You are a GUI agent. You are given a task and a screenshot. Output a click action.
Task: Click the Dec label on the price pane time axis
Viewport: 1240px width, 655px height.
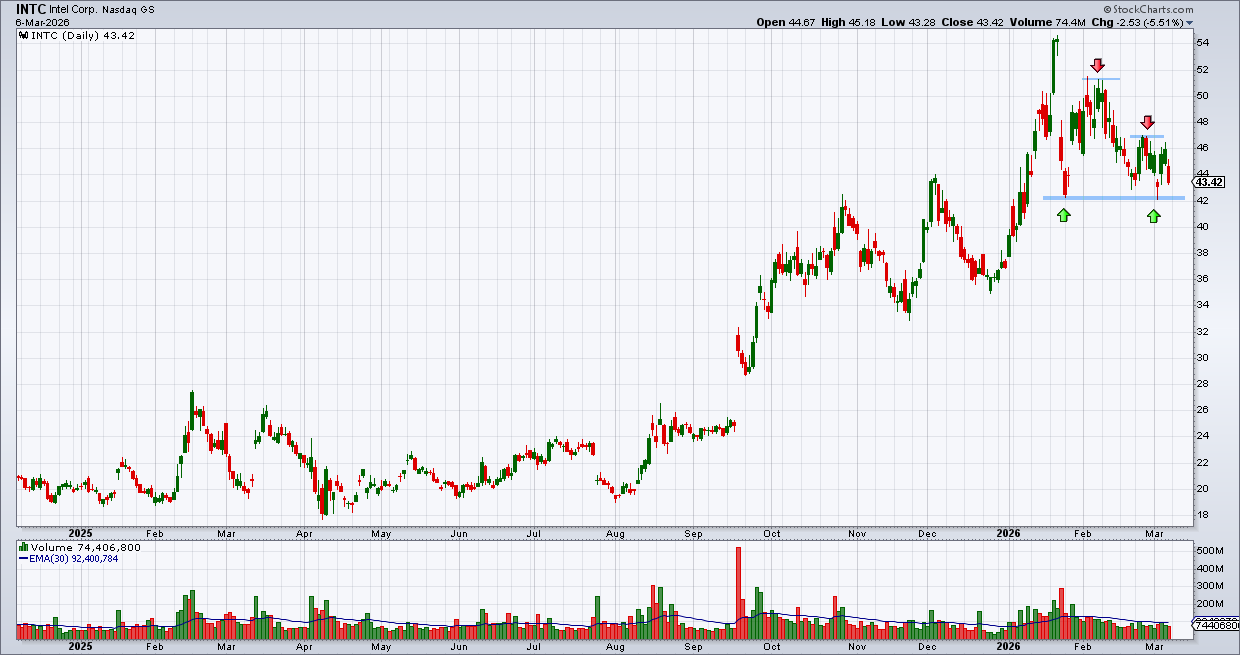click(927, 534)
